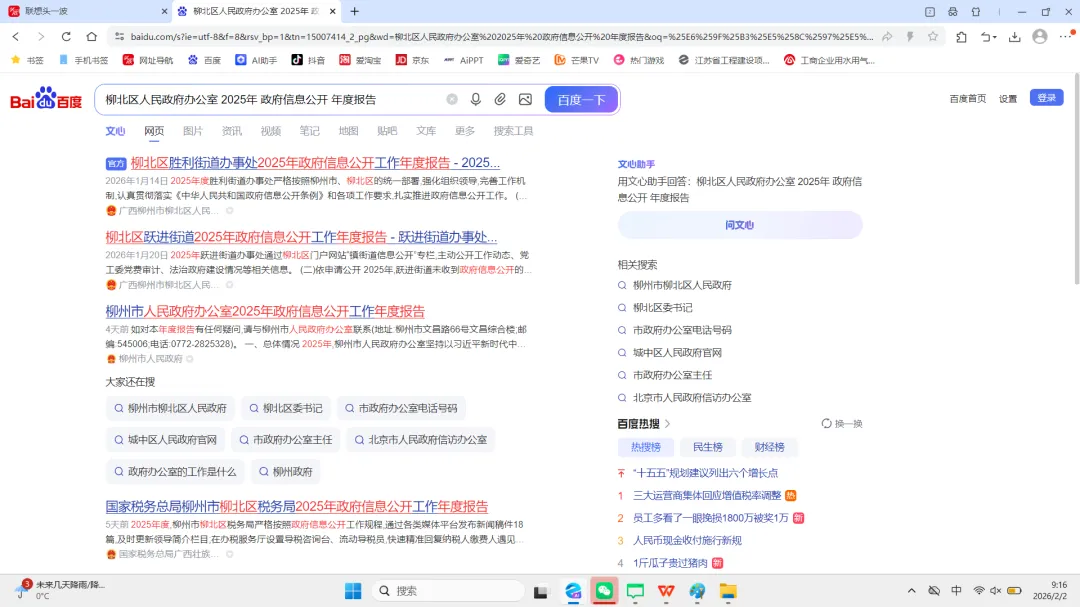Open the 搜索工具 filter options
This screenshot has width=1080, height=607.
point(513,131)
